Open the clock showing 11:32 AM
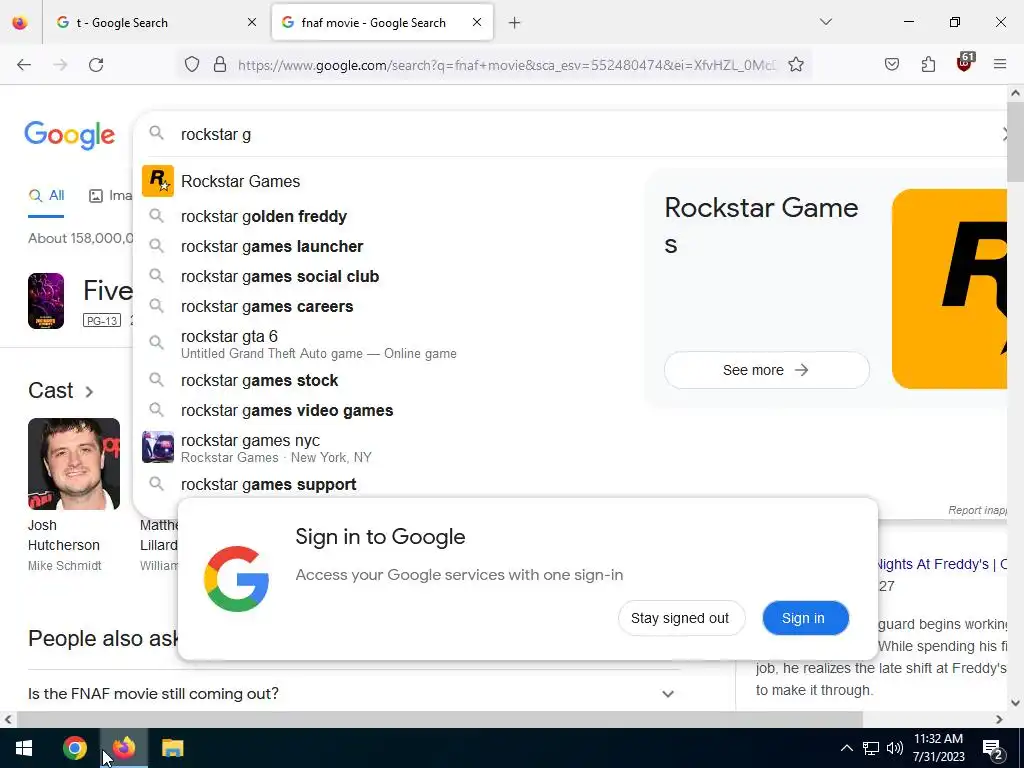 [938, 748]
